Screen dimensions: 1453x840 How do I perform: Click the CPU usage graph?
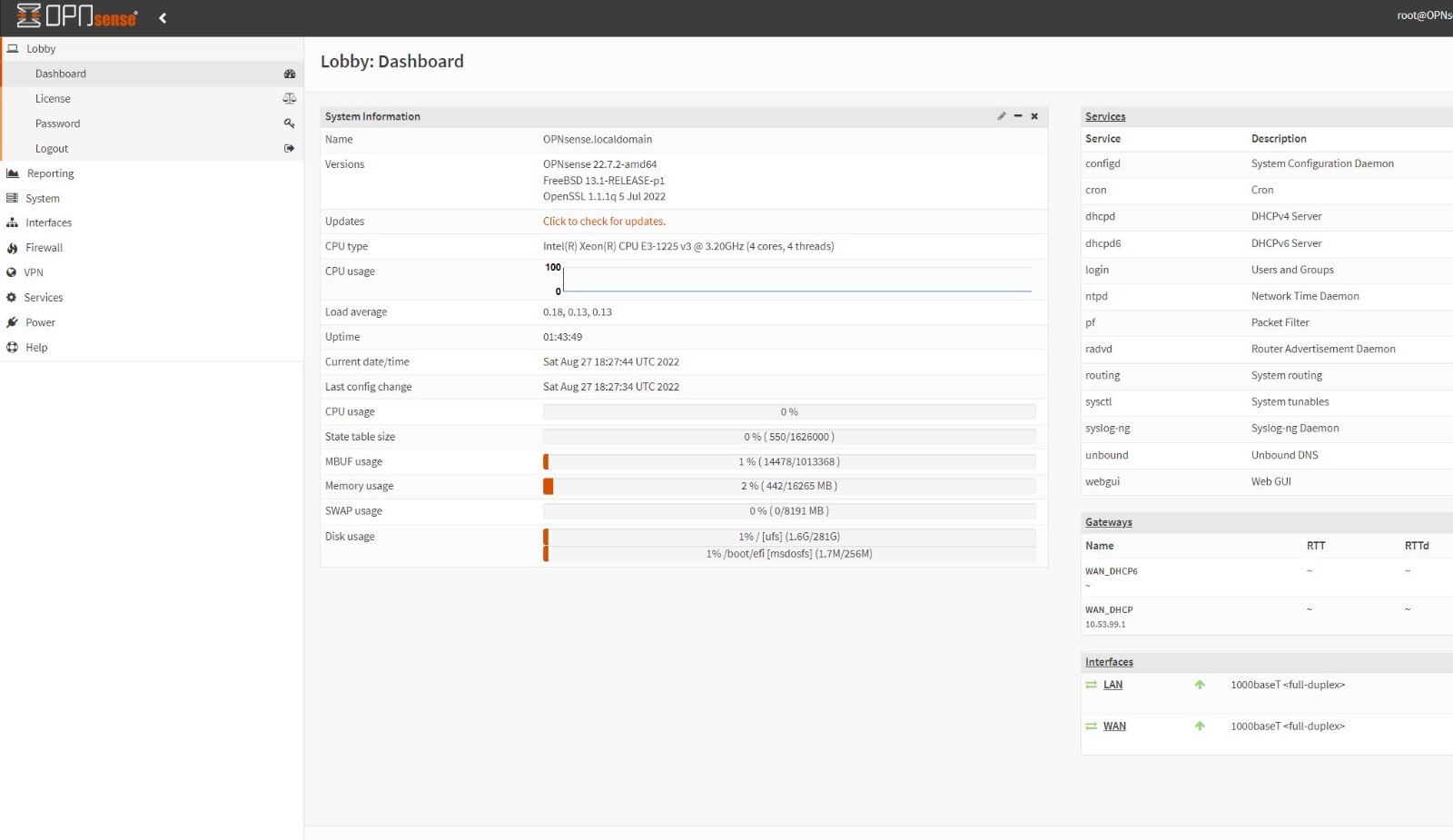[x=788, y=280]
